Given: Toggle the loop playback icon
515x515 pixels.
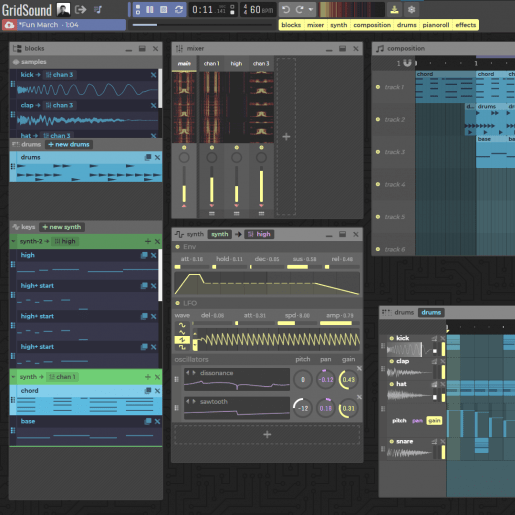Looking at the screenshot, I should point(179,10).
